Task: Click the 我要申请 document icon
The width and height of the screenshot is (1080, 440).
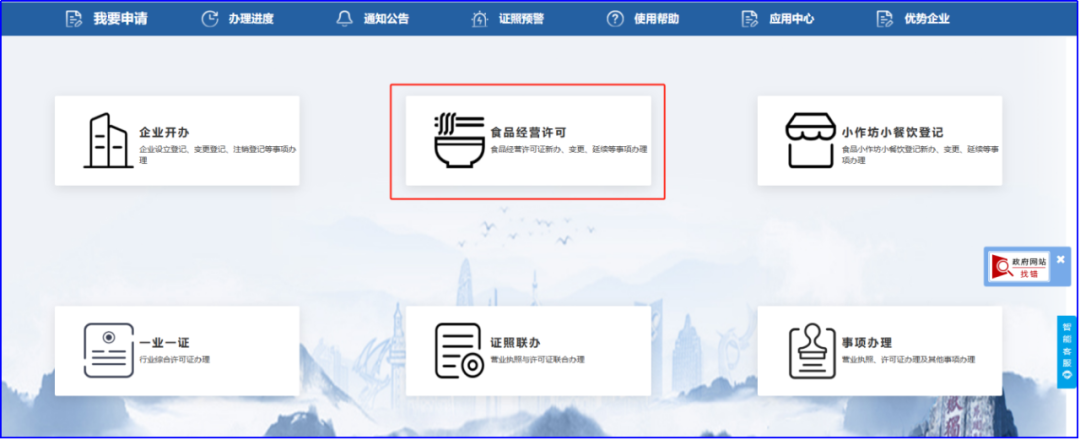Action: coord(74,19)
